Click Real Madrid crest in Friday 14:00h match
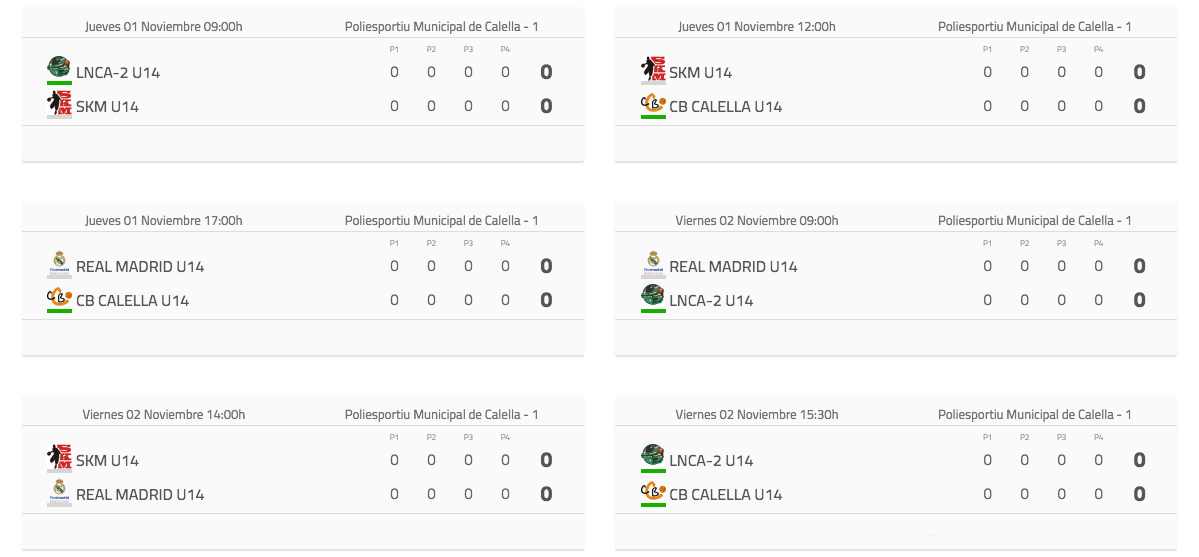1199x557 pixels. pos(59,490)
